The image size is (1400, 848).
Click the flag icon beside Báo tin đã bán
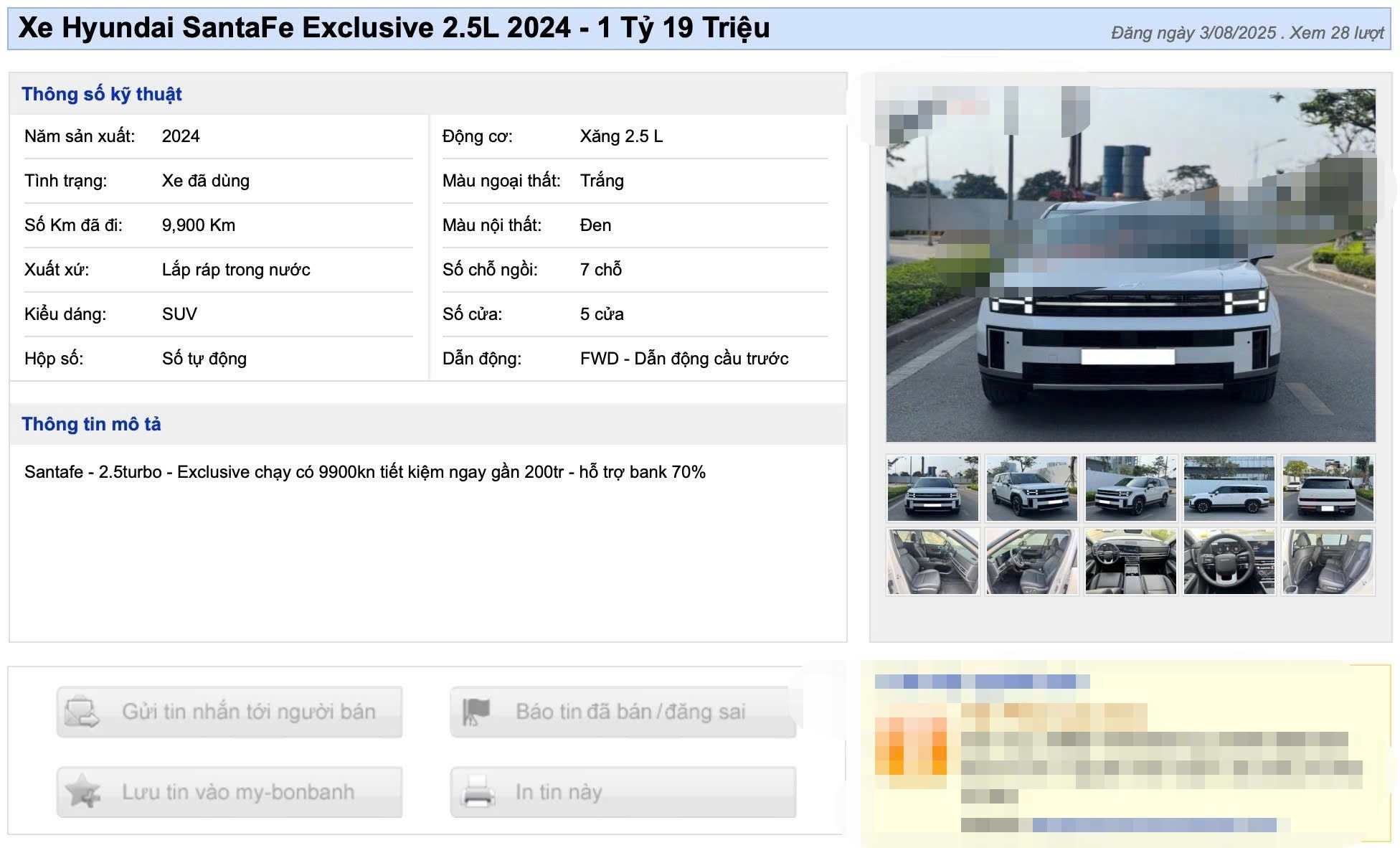(476, 712)
